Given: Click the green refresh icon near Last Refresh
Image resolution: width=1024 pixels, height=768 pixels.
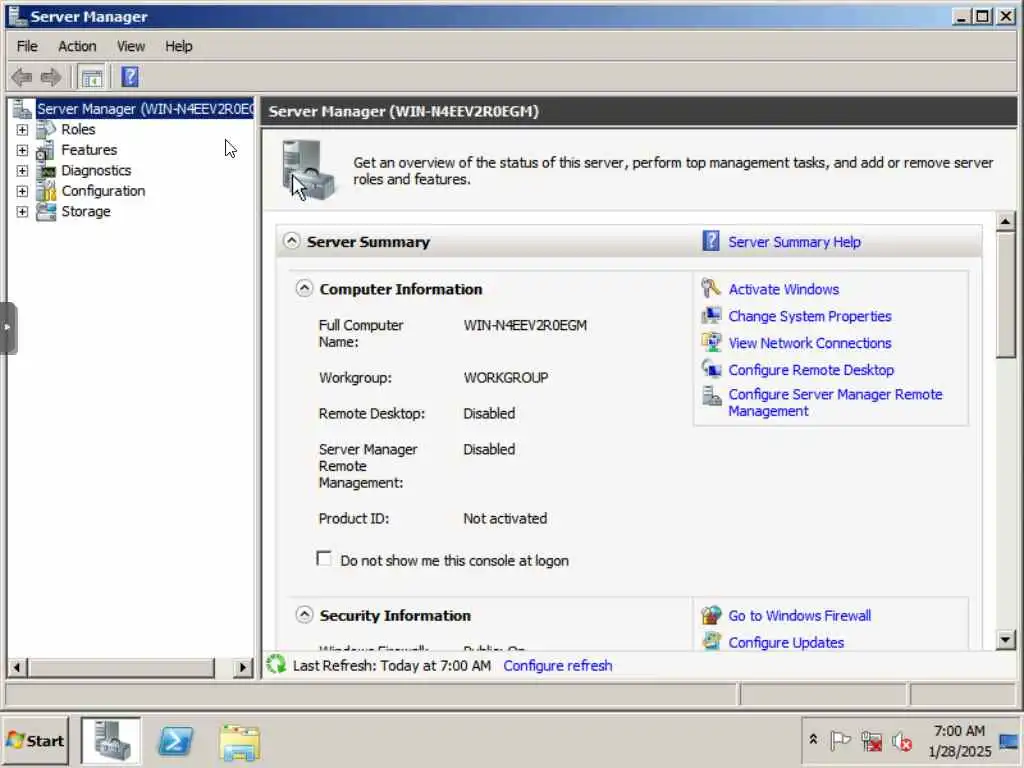Looking at the screenshot, I should (x=276, y=665).
